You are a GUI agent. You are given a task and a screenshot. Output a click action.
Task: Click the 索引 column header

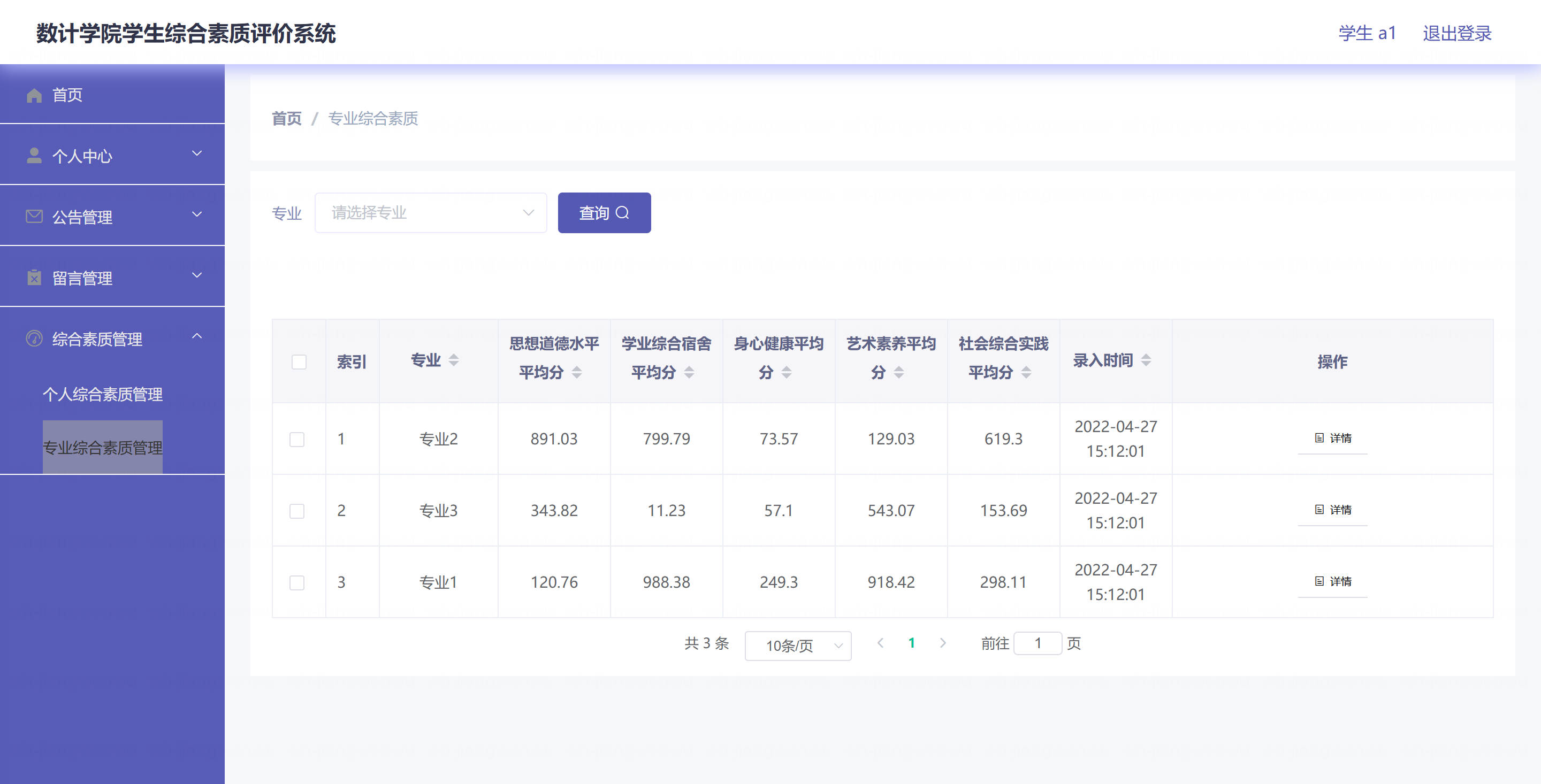point(352,362)
